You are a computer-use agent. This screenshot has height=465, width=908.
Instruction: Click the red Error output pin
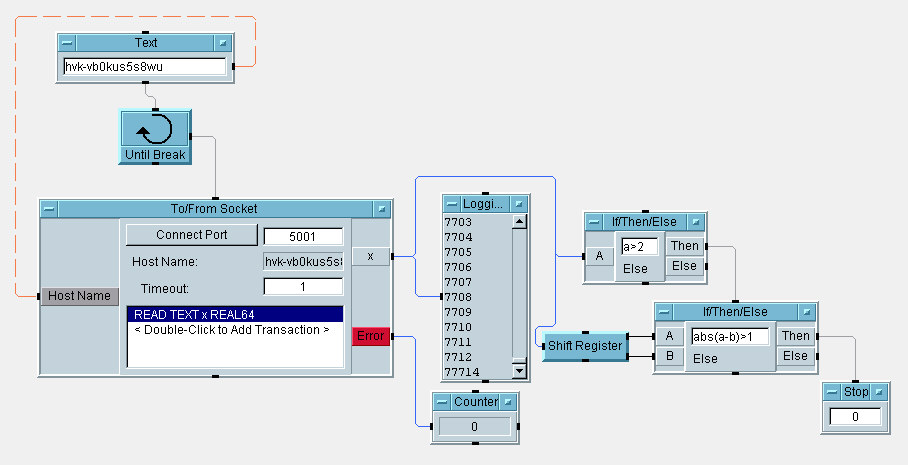pyautogui.click(x=370, y=336)
